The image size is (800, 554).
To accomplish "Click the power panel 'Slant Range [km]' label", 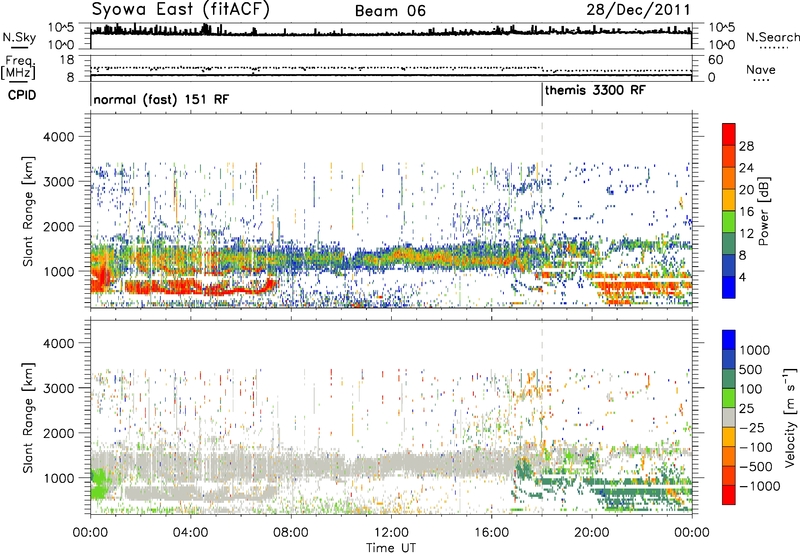I will pyautogui.click(x=28, y=211).
